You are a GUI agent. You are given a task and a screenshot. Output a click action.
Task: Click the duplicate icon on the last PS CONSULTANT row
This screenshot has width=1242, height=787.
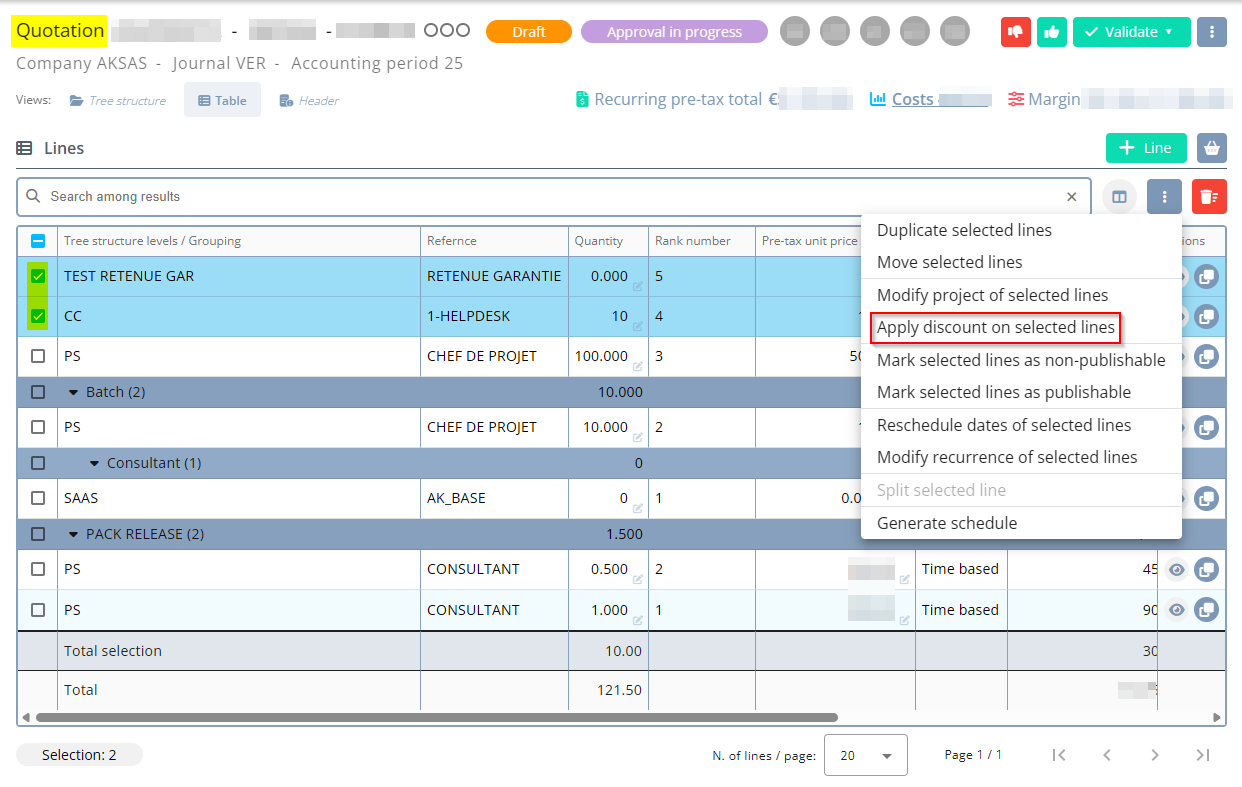pos(1207,609)
